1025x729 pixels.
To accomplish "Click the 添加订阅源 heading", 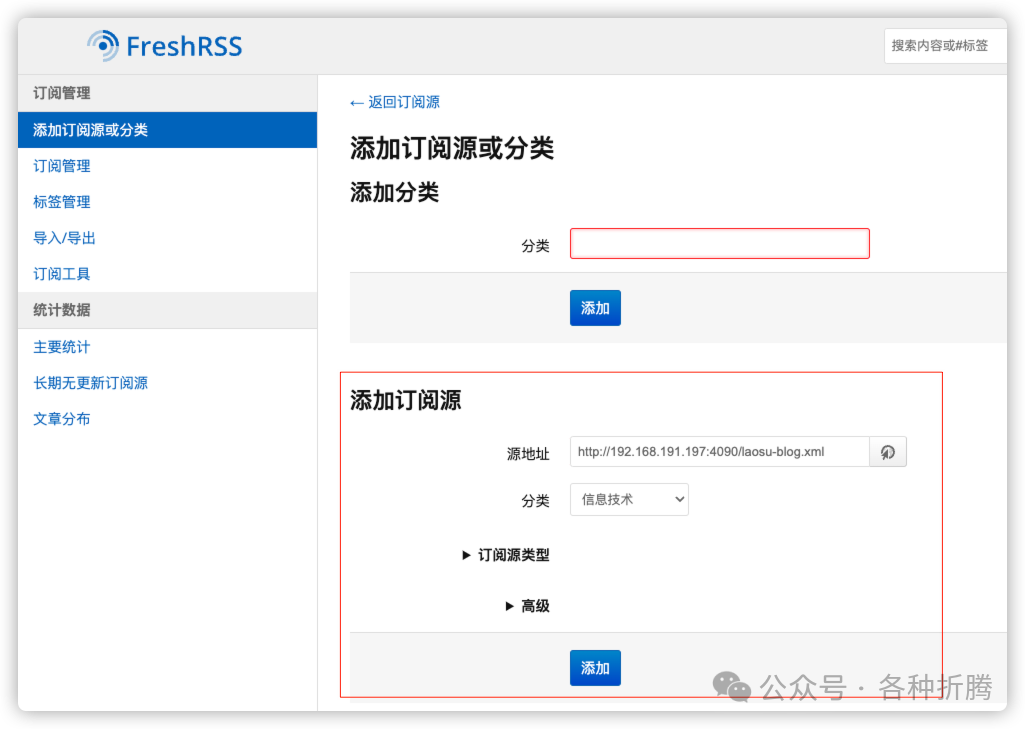I will click(406, 400).
